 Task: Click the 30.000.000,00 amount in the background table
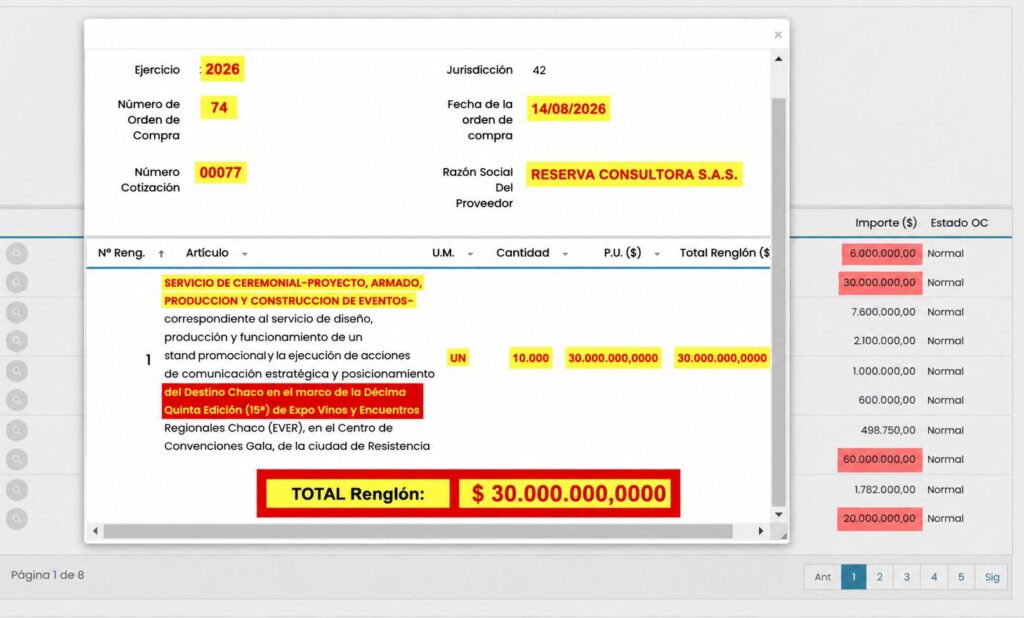pos(880,283)
